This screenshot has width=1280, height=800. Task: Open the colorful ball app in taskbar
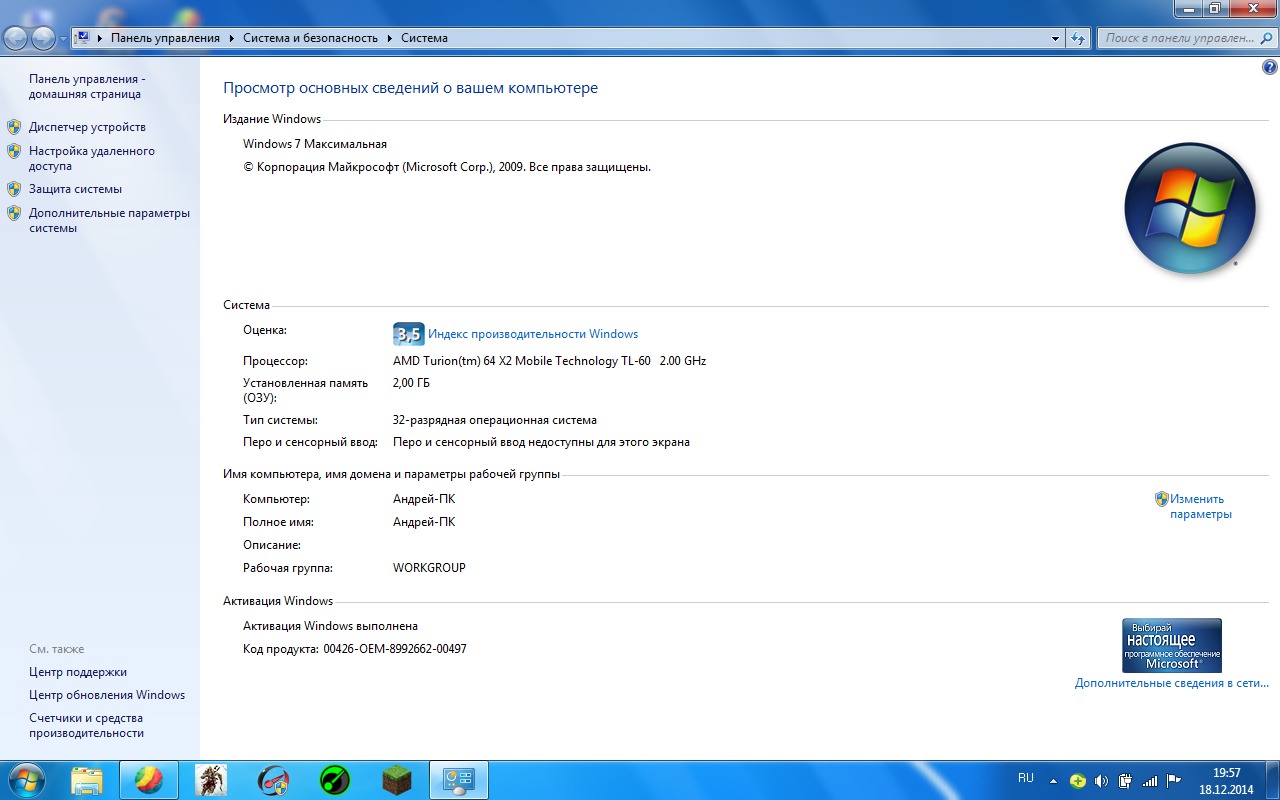tap(149, 780)
